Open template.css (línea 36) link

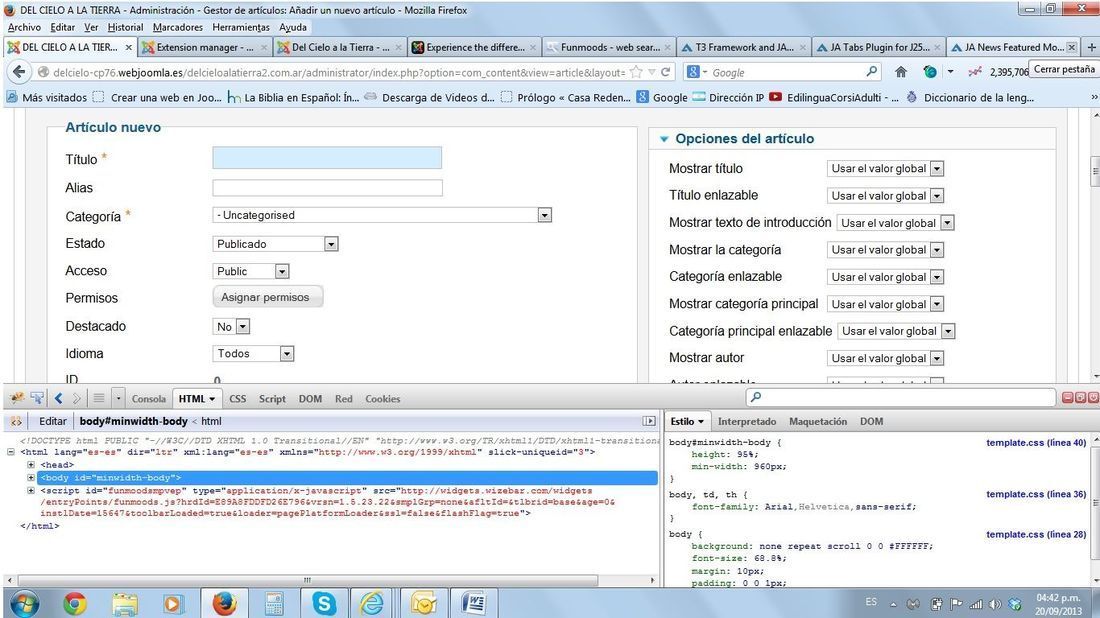1035,494
